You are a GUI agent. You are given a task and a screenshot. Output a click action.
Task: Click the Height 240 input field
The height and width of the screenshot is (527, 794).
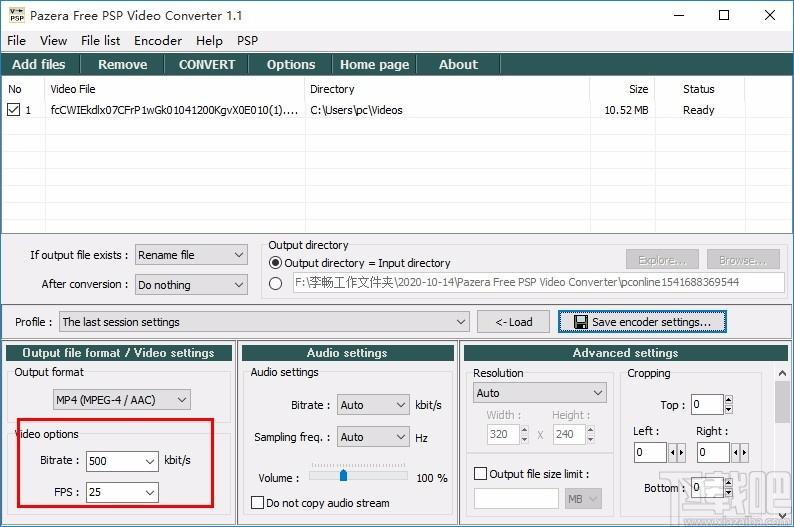point(569,434)
